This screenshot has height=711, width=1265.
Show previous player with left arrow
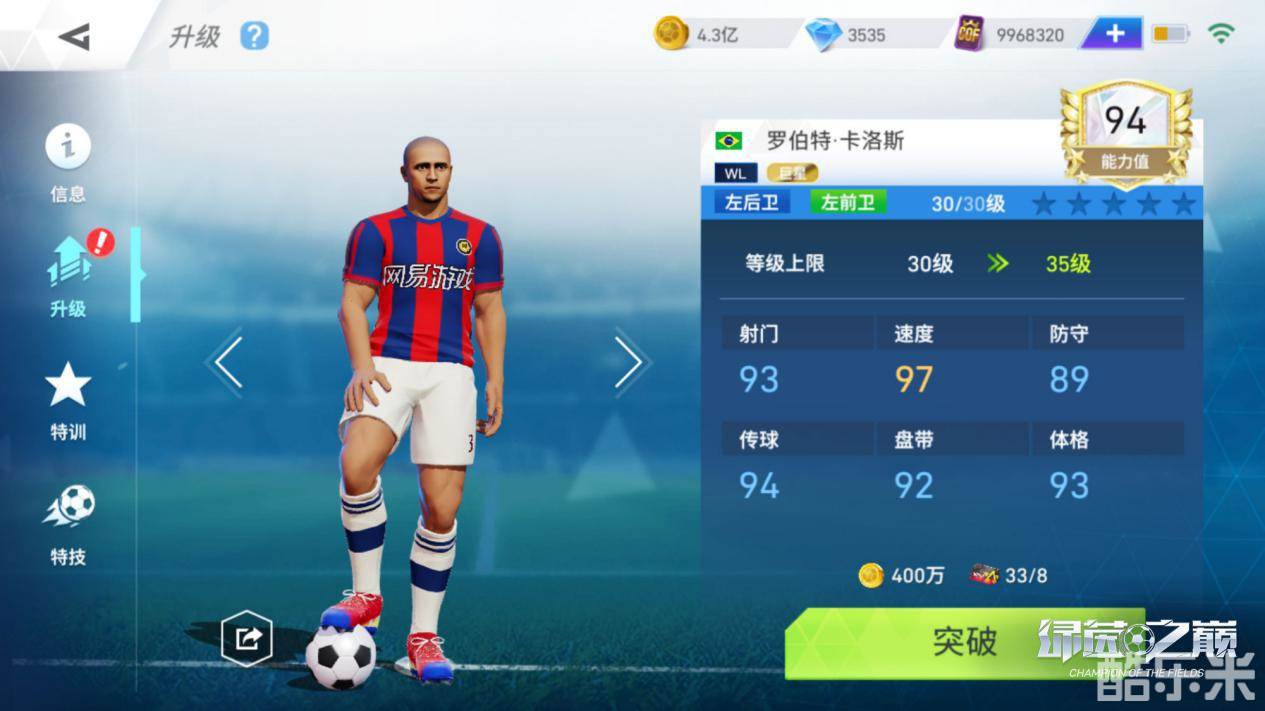pyautogui.click(x=228, y=362)
